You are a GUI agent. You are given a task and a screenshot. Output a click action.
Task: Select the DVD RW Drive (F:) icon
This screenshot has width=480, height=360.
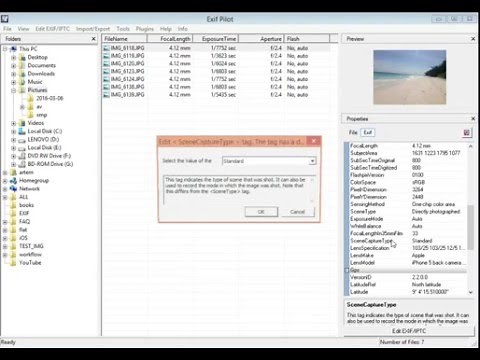click(x=22, y=156)
